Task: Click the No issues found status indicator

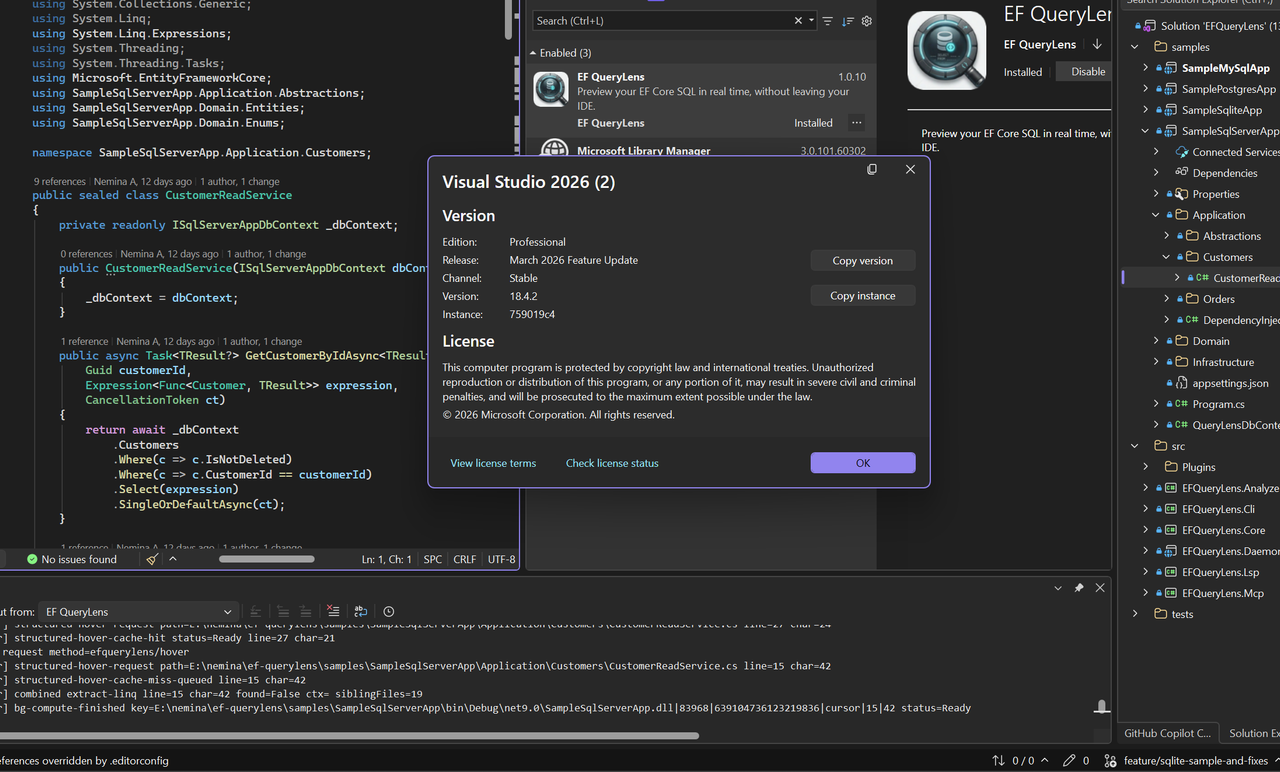Action: pyautogui.click(x=72, y=559)
